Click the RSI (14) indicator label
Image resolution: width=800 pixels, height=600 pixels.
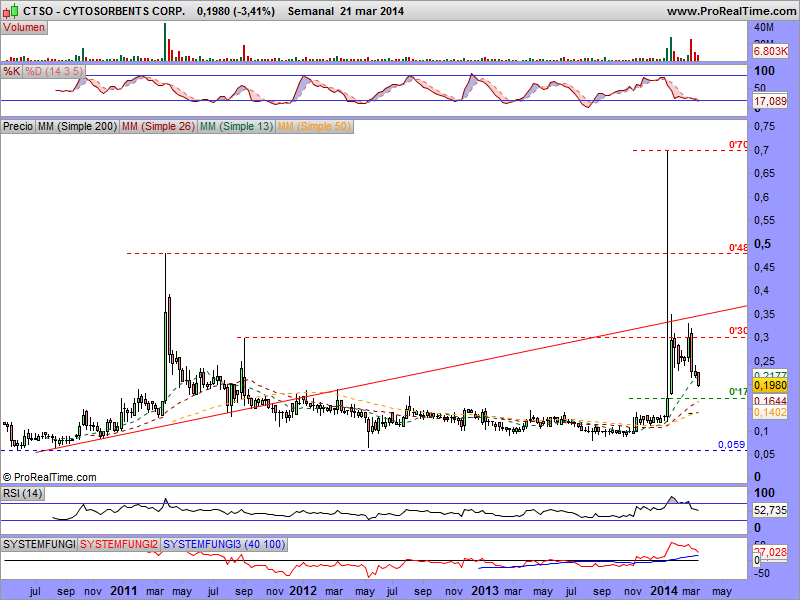[22, 493]
